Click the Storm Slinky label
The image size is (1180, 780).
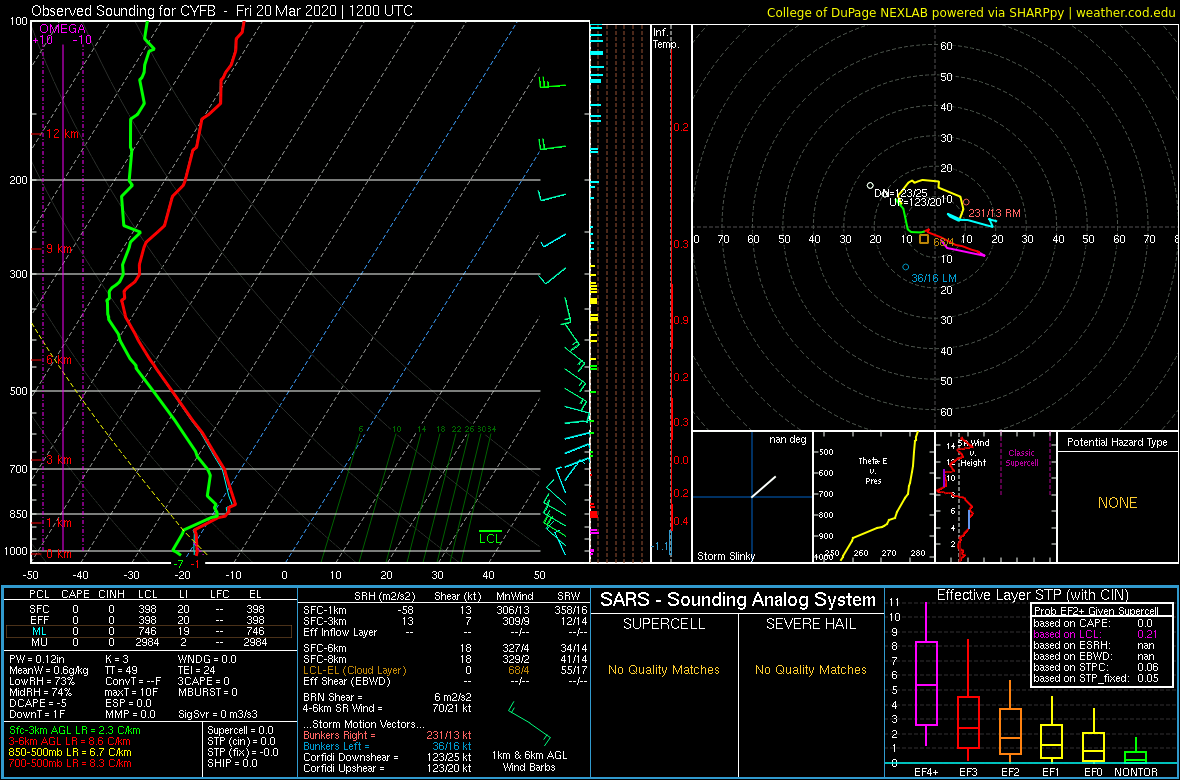click(x=726, y=556)
